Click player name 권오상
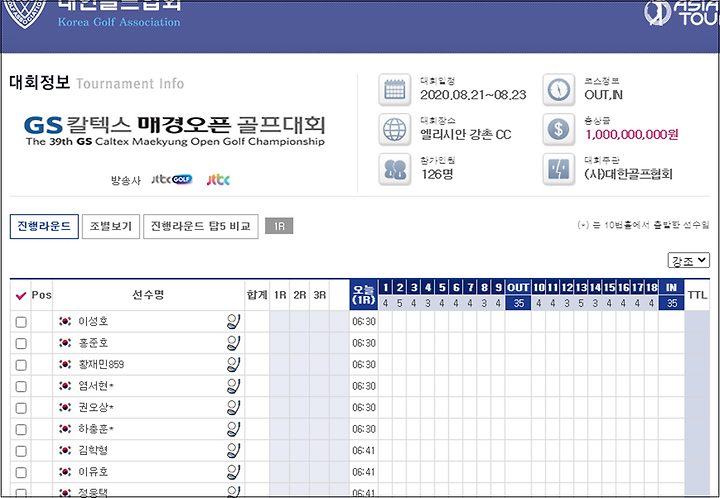720x498 pixels. [96, 408]
